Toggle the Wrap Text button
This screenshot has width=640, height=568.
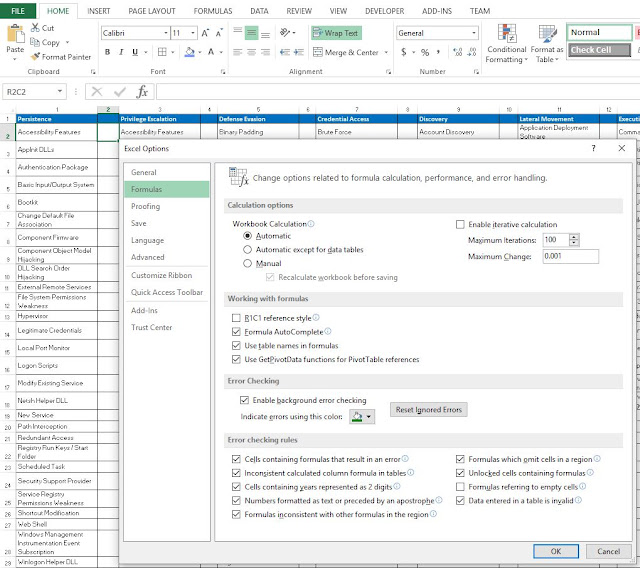pyautogui.click(x=336, y=33)
